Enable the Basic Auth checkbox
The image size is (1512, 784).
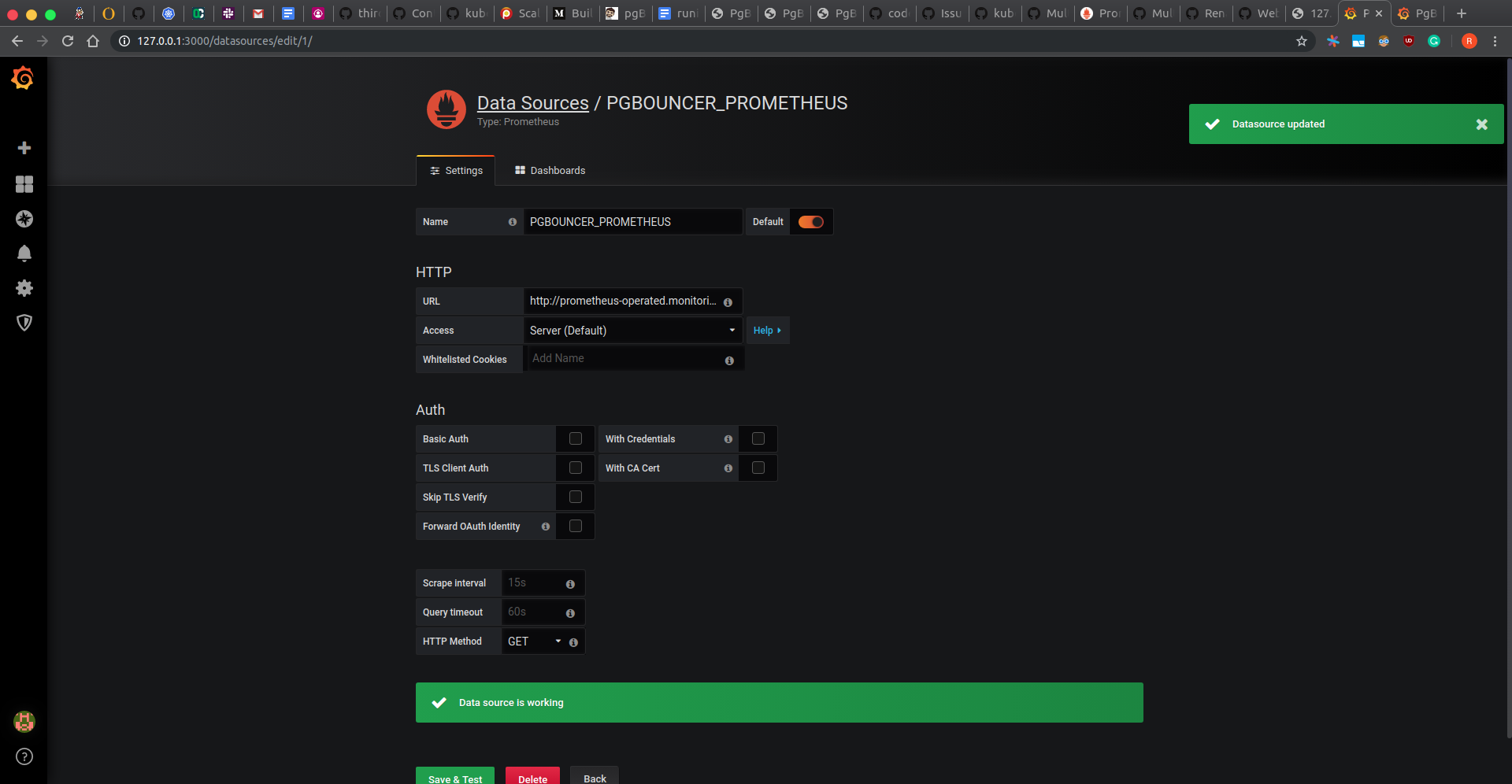click(576, 438)
